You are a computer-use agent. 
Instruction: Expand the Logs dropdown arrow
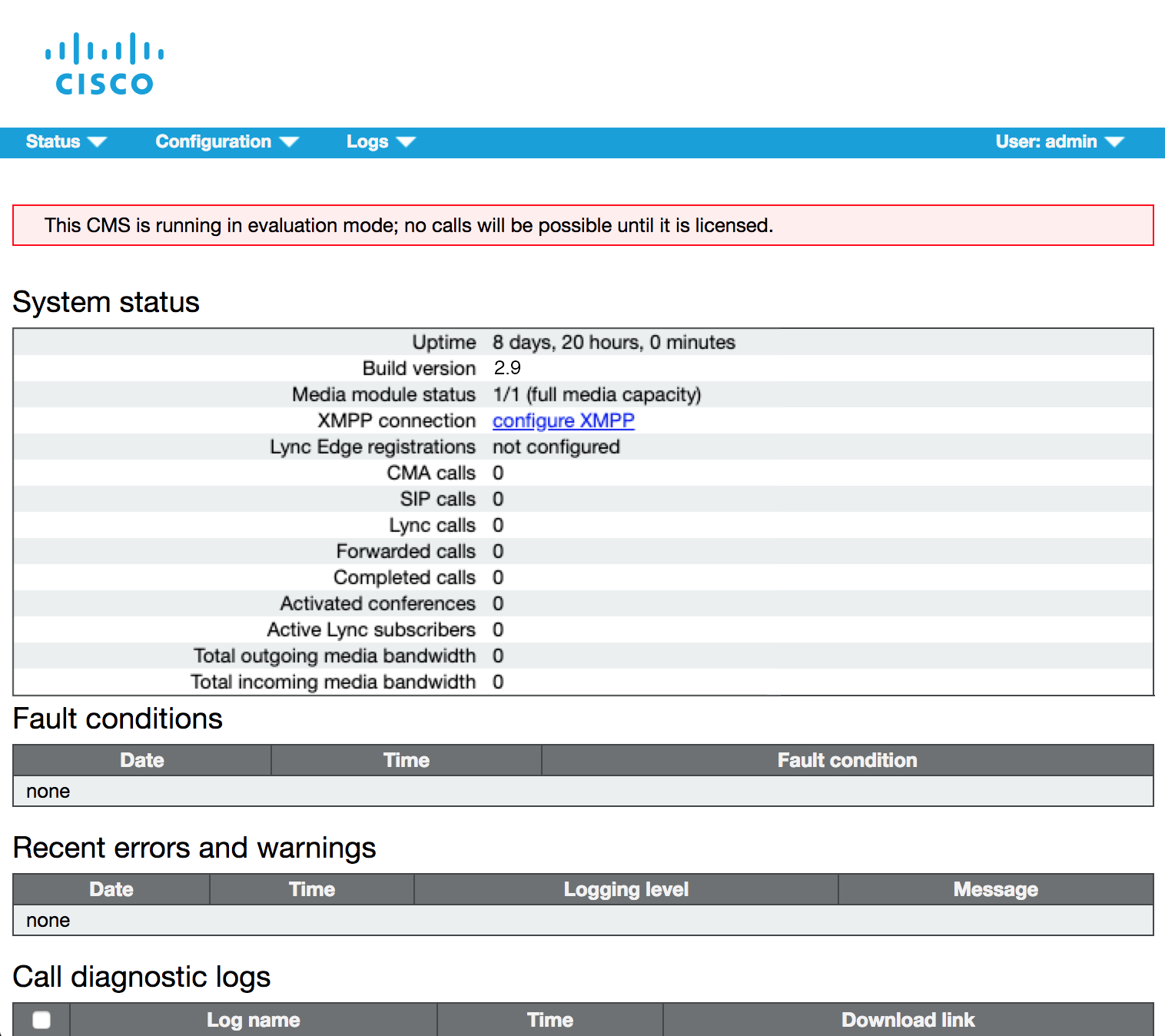tap(406, 142)
